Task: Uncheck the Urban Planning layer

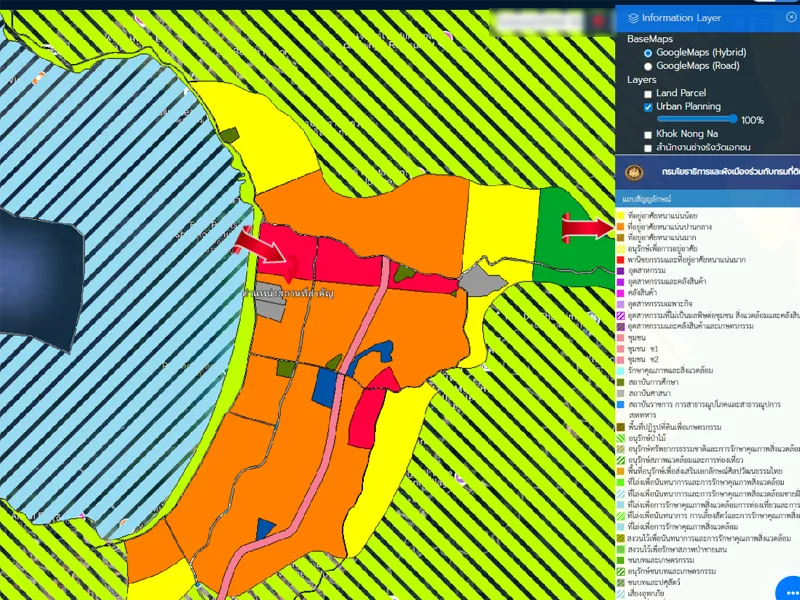Action: coord(648,106)
